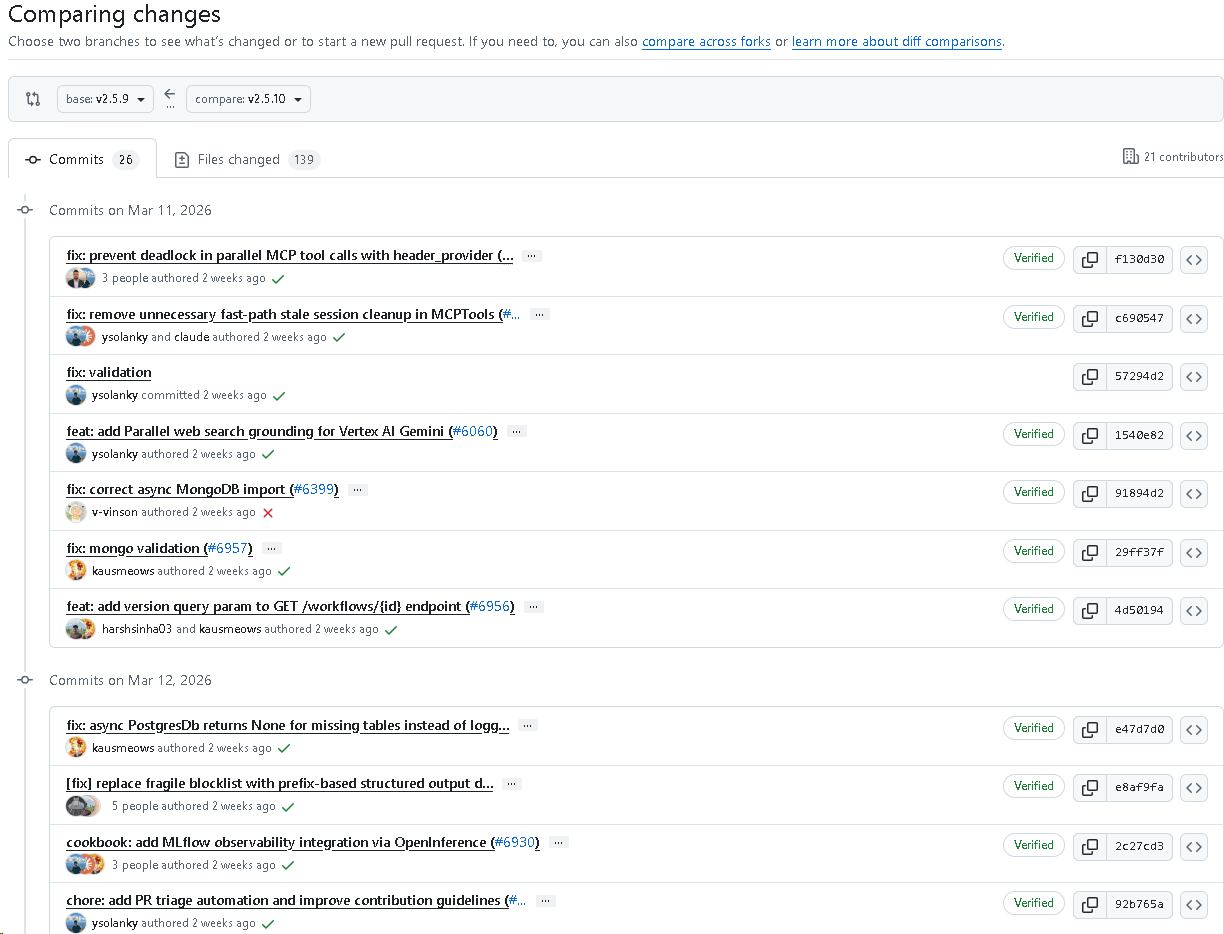Open pull request #6956 link
Screen dimensions: 1224x934
pos(490,607)
